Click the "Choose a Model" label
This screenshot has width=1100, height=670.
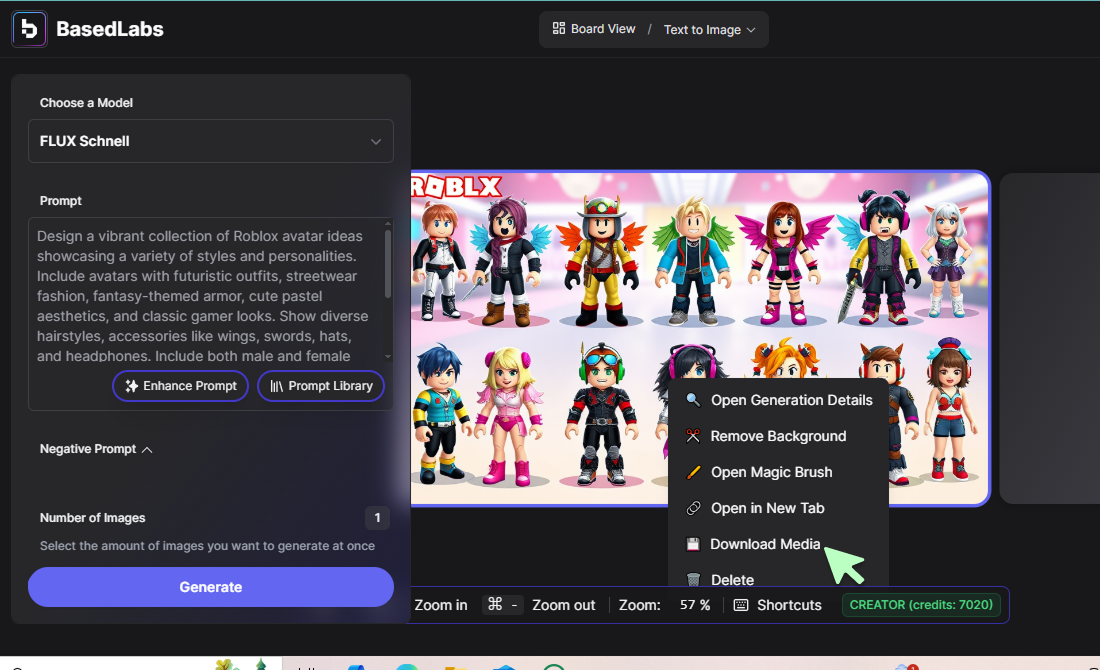86,103
